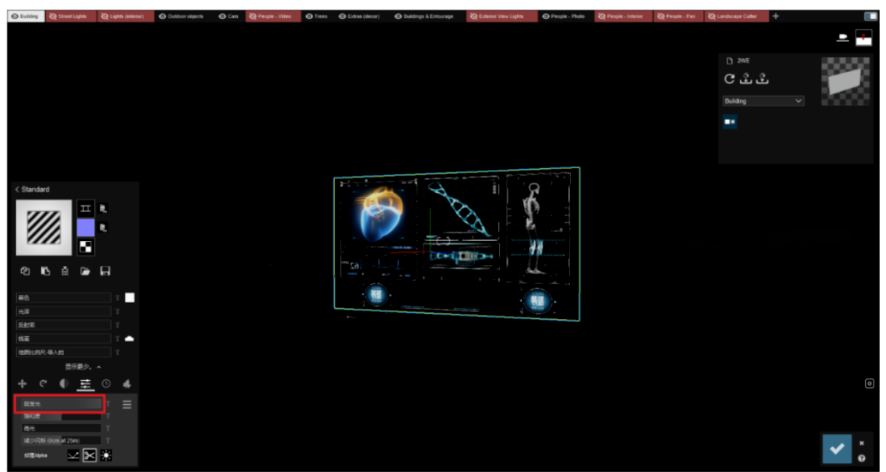The image size is (886, 472).
Task: Show the Street Lights layer
Action: tap(53, 16)
